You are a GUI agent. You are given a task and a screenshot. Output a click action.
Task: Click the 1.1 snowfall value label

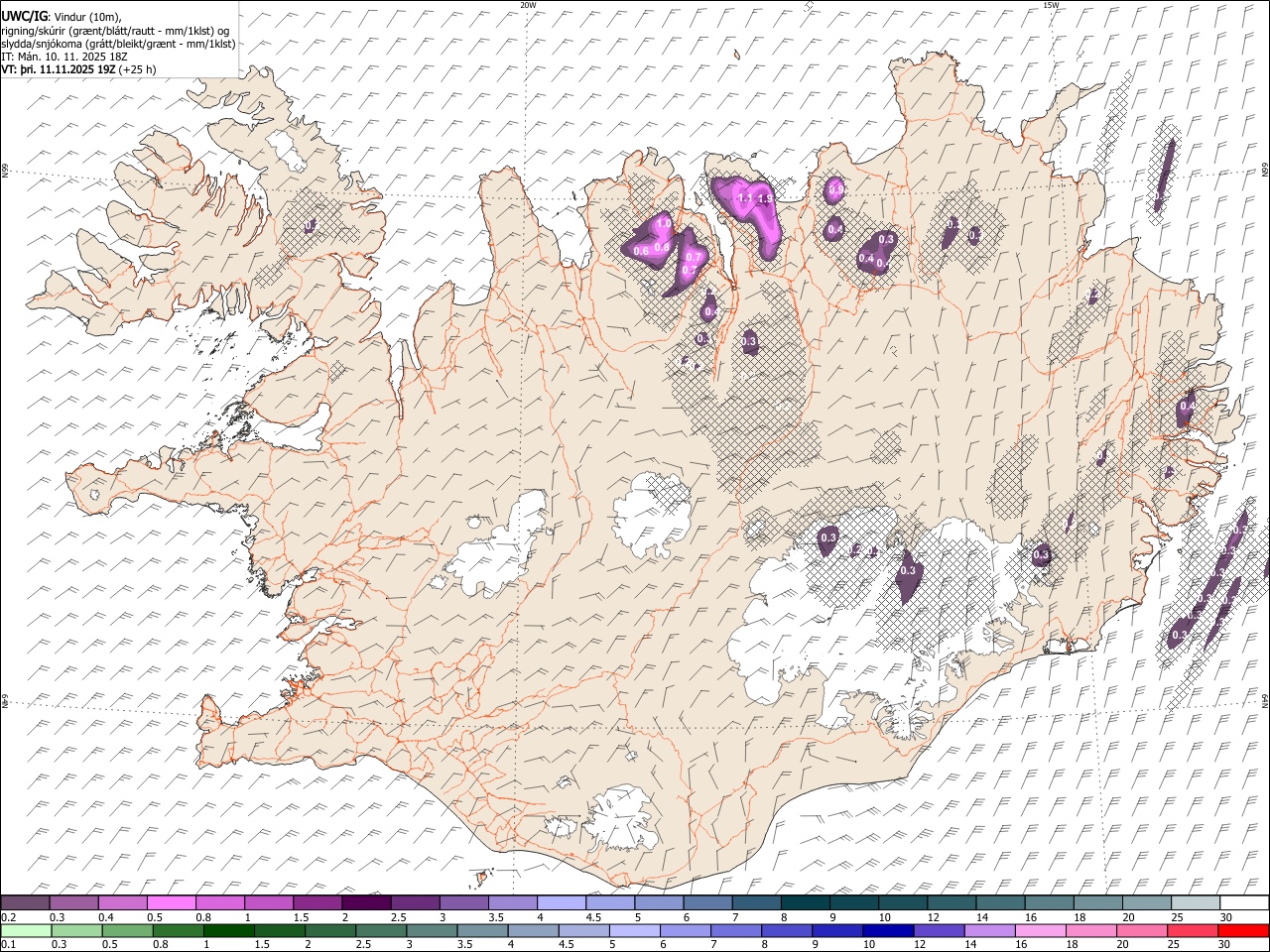click(746, 198)
